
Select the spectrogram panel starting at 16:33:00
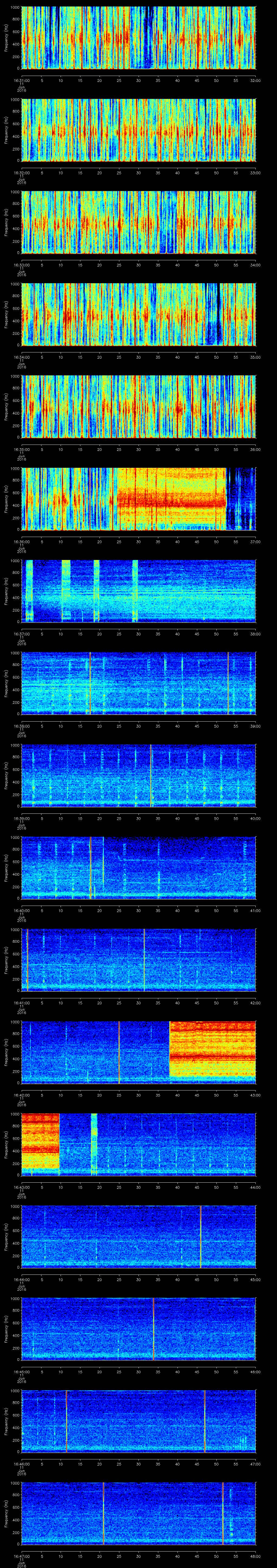pyautogui.click(x=139, y=222)
